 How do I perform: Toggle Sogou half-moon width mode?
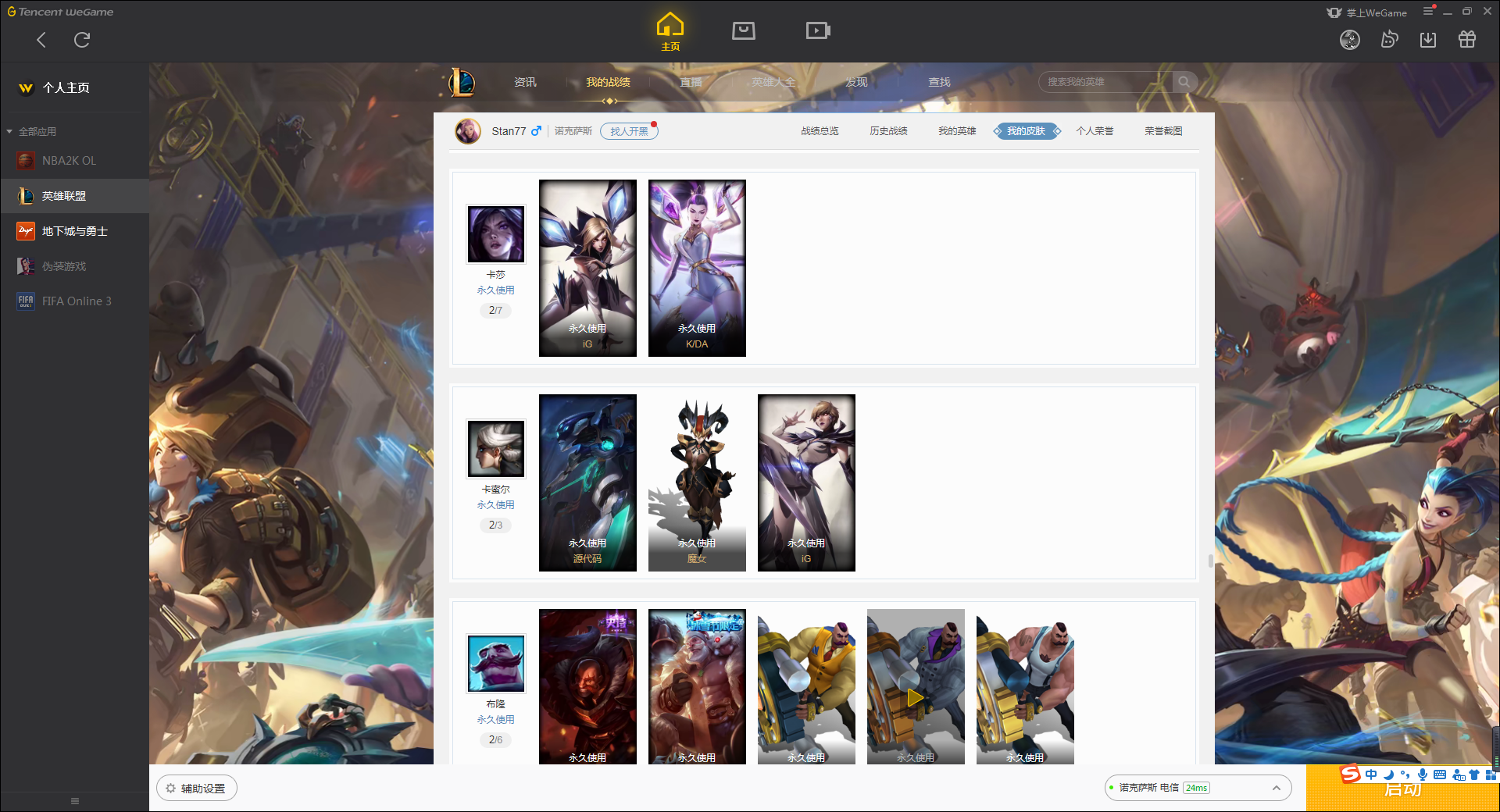[x=1389, y=775]
